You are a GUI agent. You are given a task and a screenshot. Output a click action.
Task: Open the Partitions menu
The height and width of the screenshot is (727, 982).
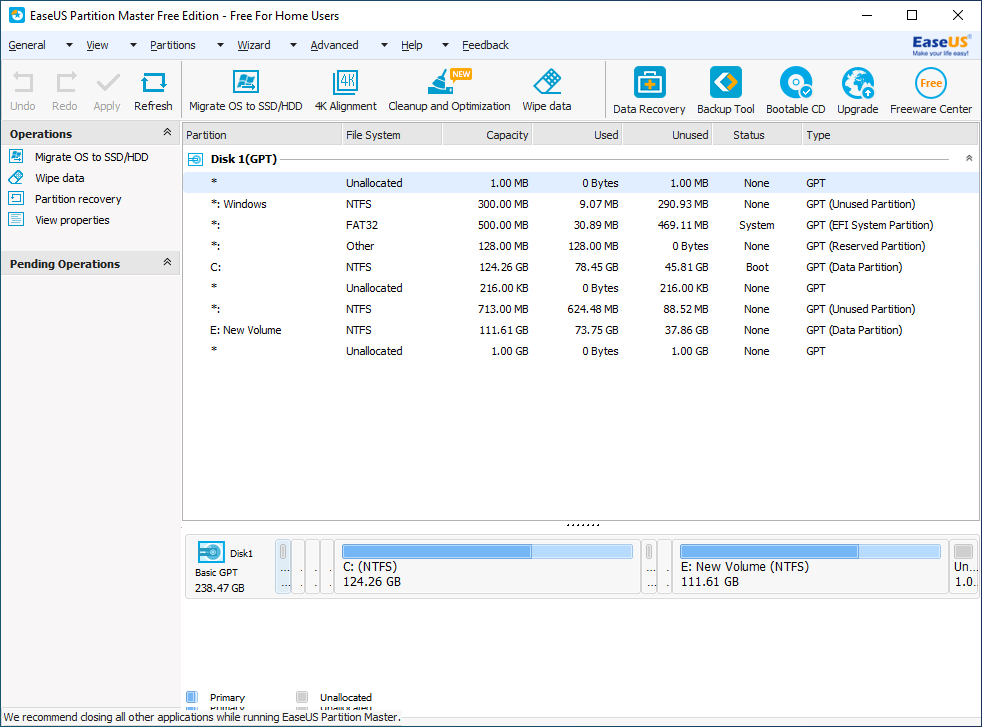(x=173, y=45)
